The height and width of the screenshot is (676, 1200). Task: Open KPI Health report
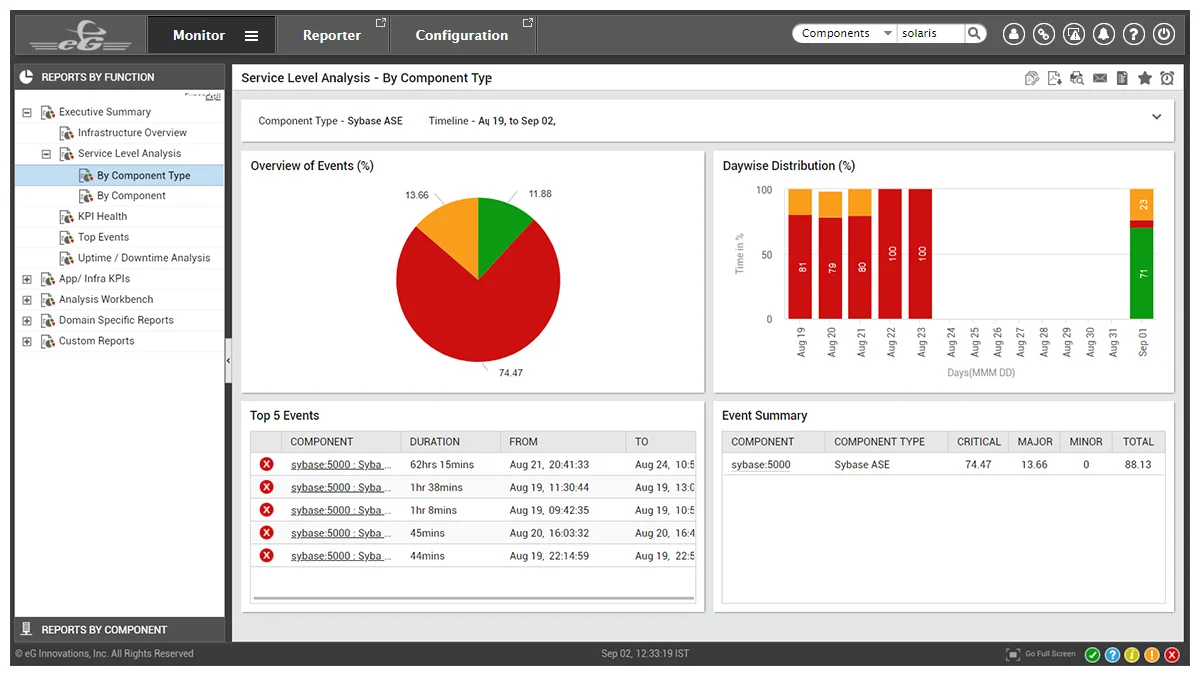(102, 217)
